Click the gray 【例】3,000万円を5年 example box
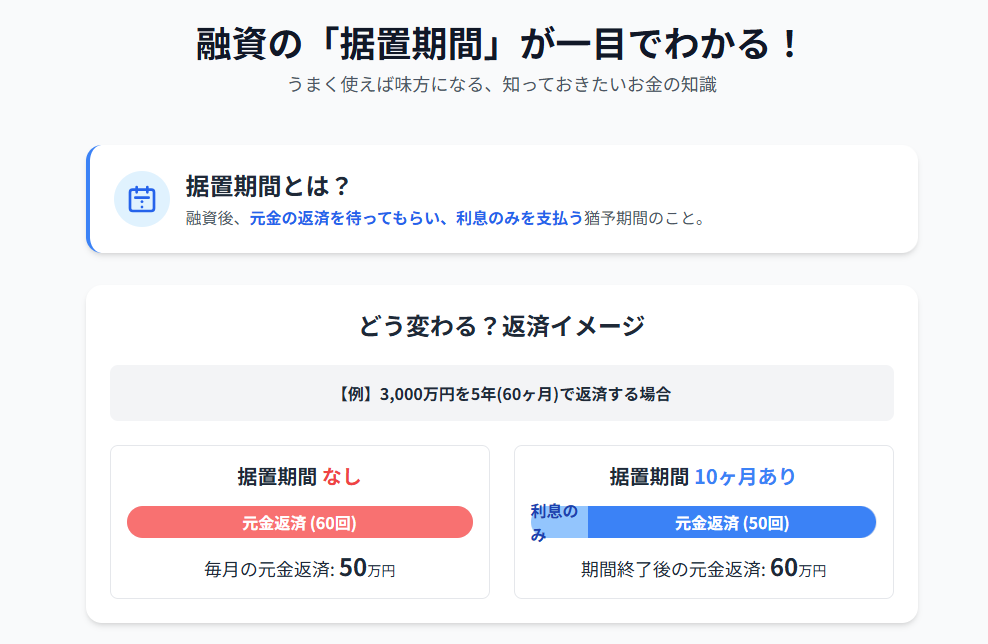The height and width of the screenshot is (644, 988). tap(502, 393)
